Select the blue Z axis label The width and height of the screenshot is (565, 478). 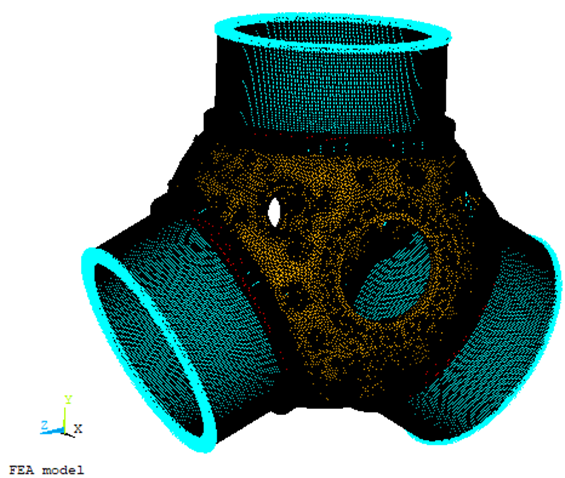pos(44,425)
